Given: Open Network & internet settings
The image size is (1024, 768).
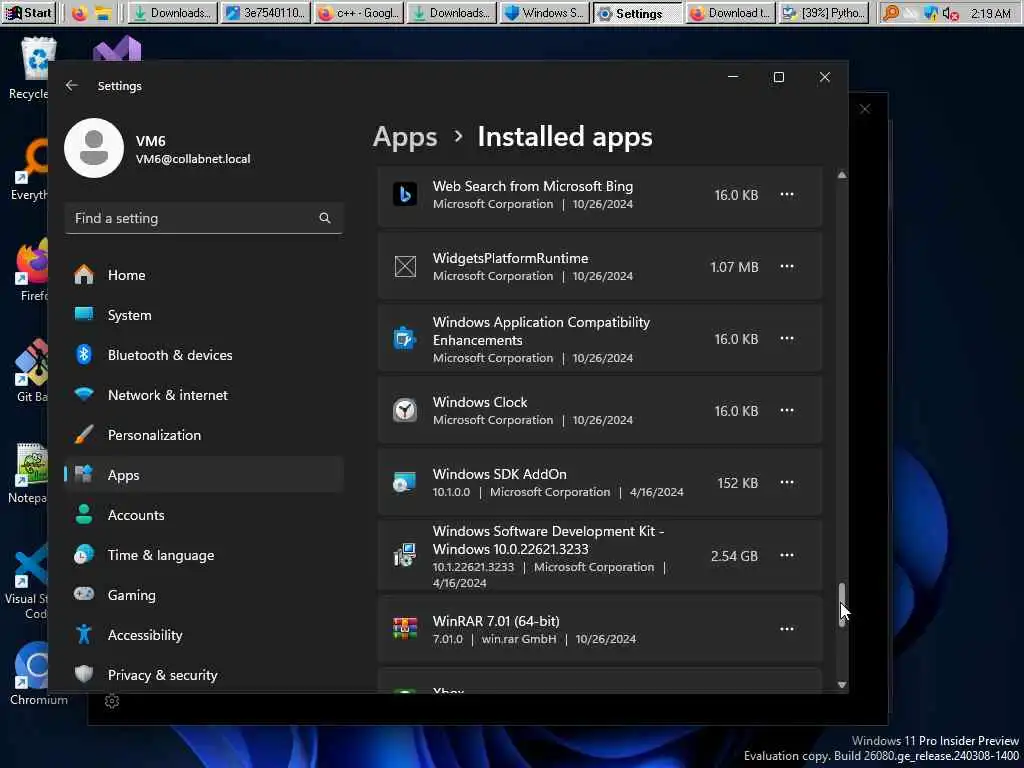Looking at the screenshot, I should [x=204, y=395].
